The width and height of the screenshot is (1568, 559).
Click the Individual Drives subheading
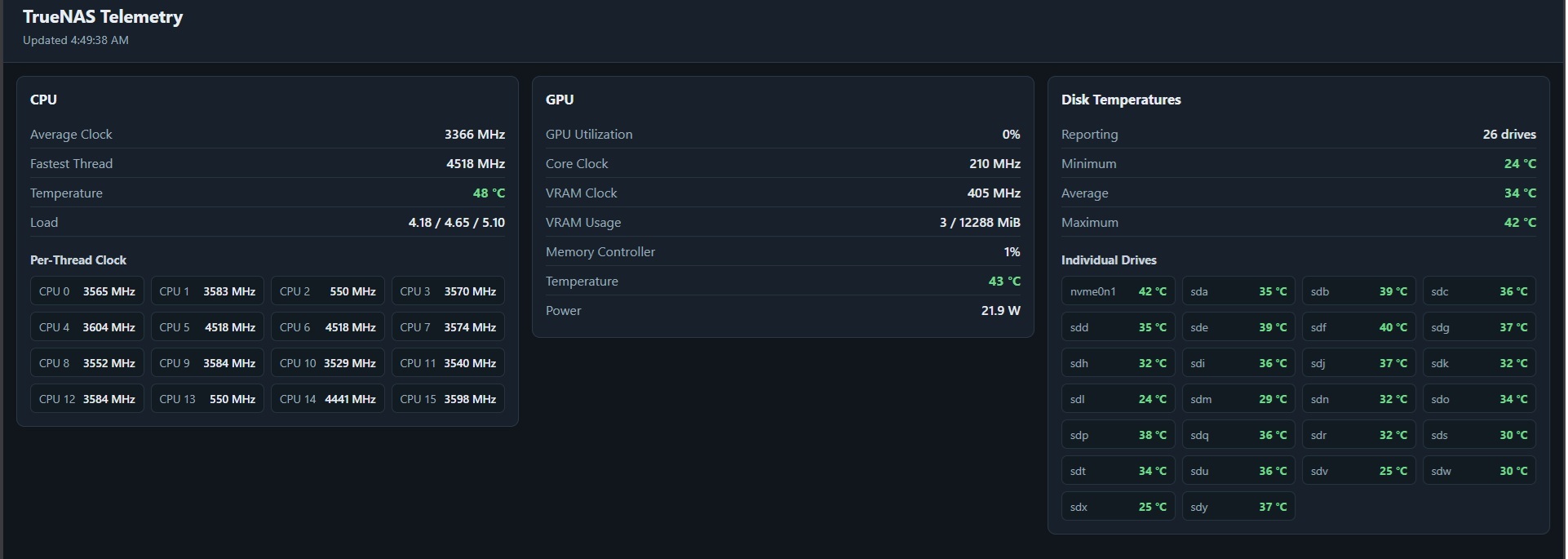[x=1109, y=260]
